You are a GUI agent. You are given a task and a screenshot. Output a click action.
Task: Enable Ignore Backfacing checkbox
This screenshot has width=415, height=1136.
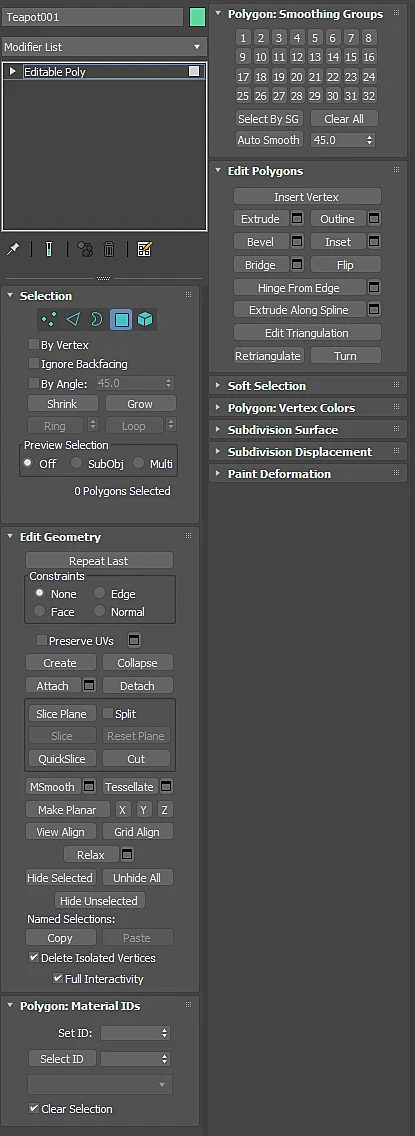[x=33, y=364]
